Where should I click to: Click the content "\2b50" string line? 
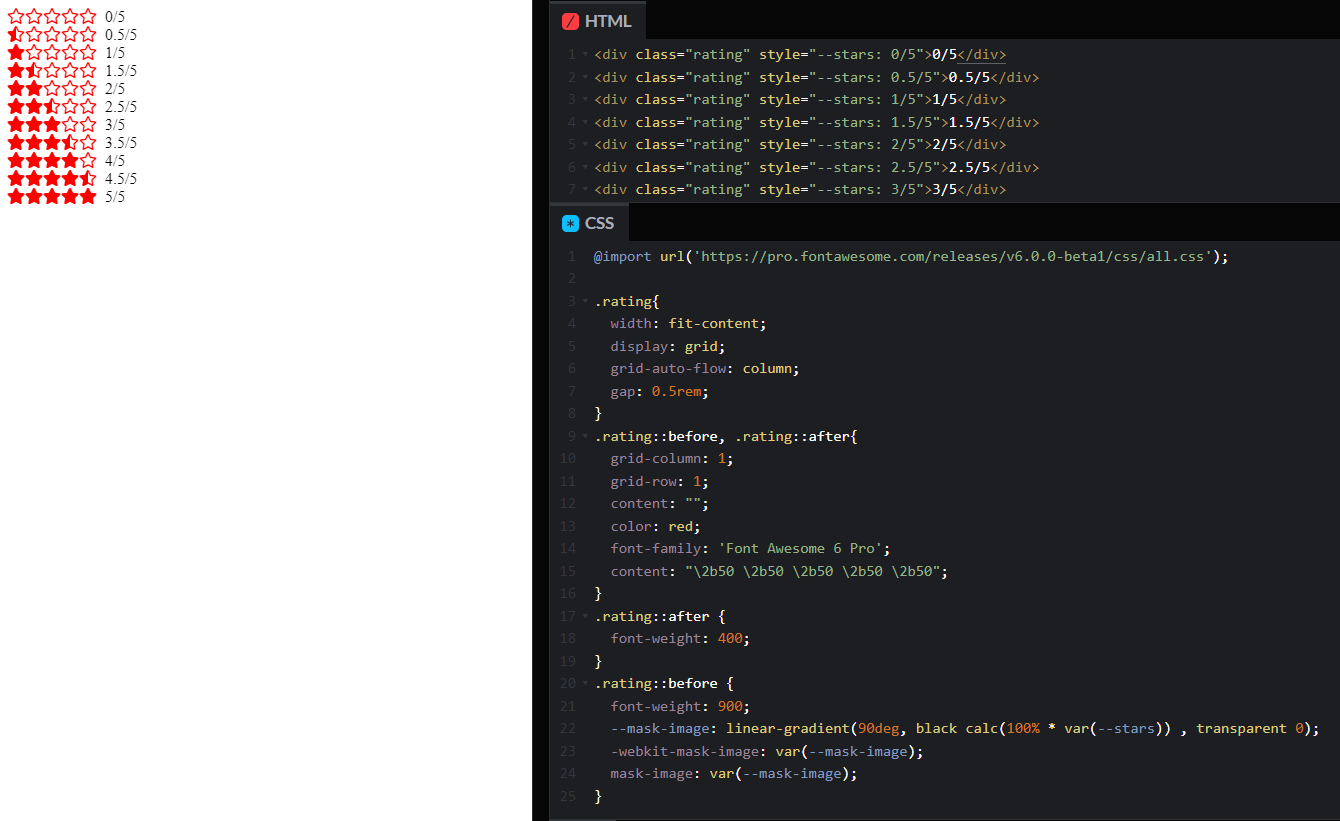779,571
